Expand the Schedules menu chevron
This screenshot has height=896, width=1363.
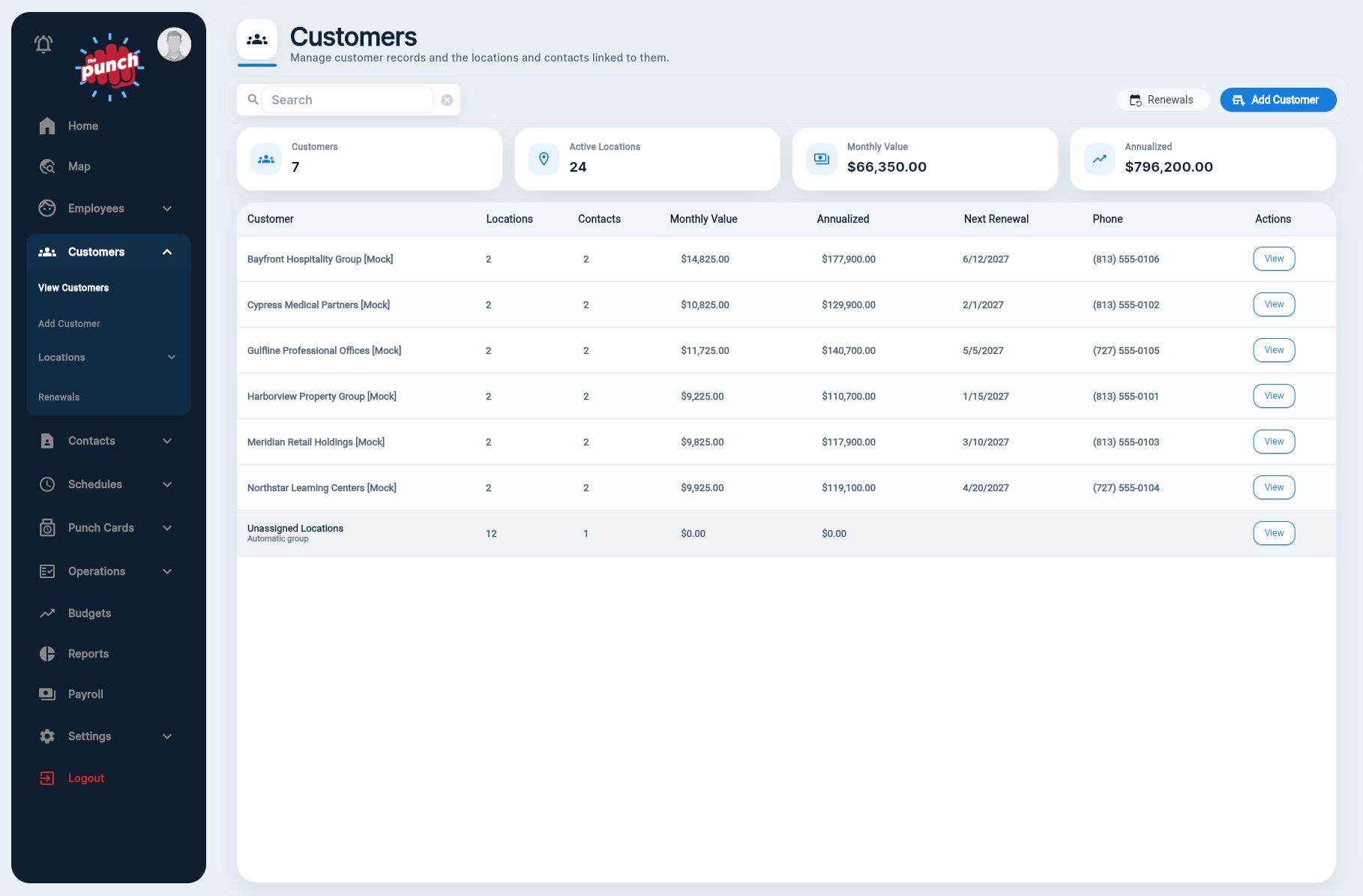click(167, 484)
